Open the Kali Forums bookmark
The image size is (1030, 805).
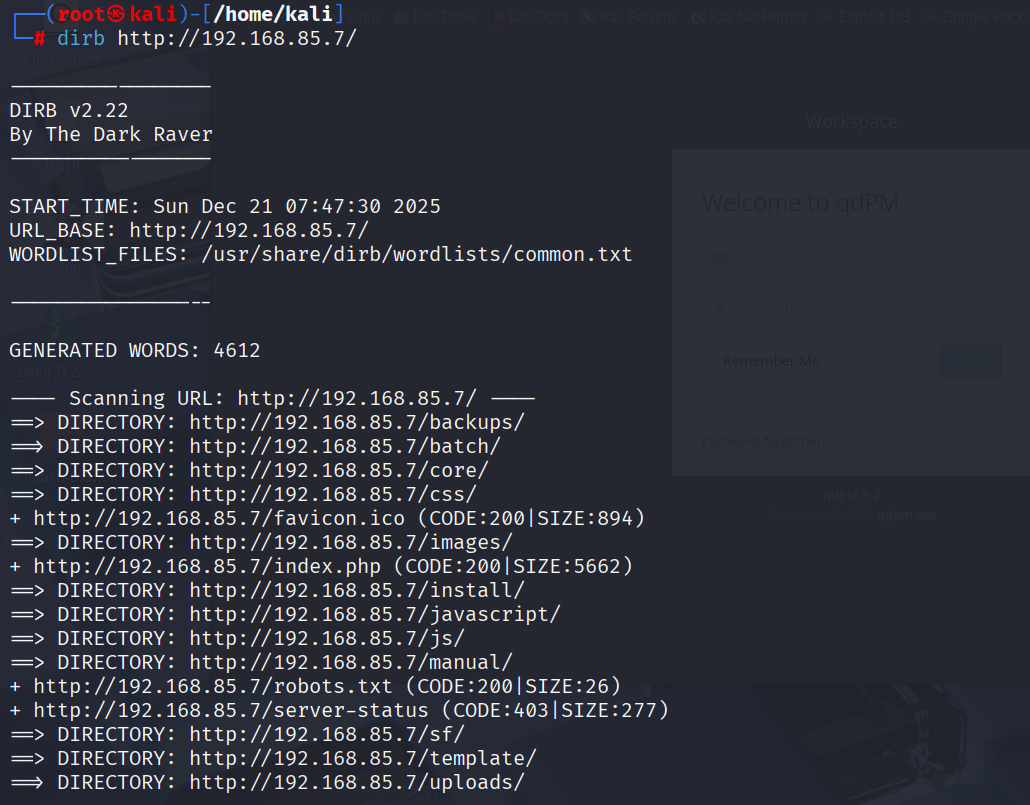[640, 17]
